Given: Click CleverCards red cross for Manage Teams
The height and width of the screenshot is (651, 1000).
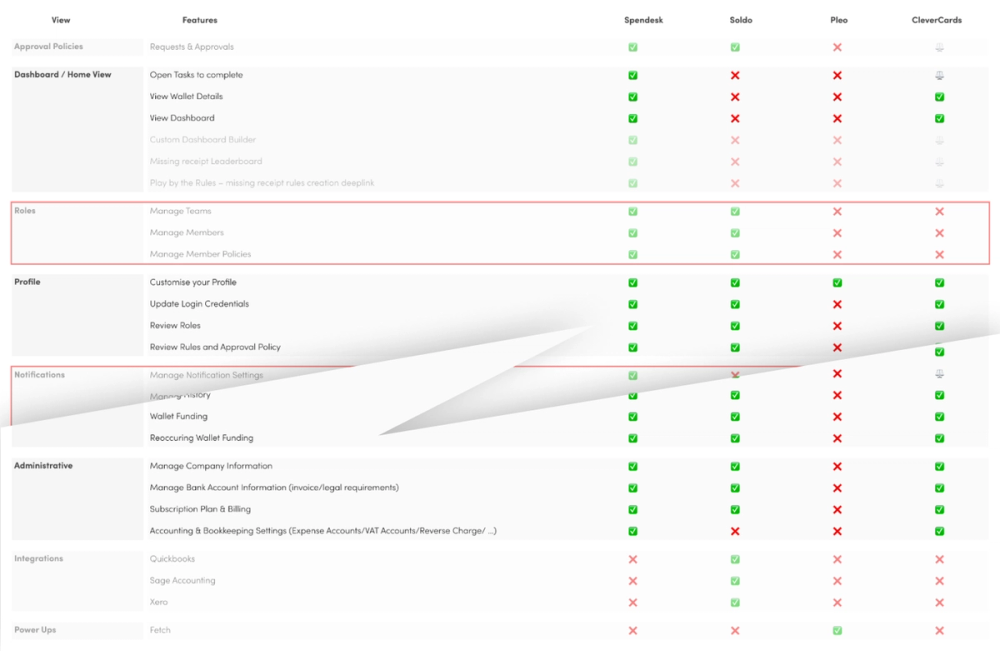Looking at the screenshot, I should 939,212.
